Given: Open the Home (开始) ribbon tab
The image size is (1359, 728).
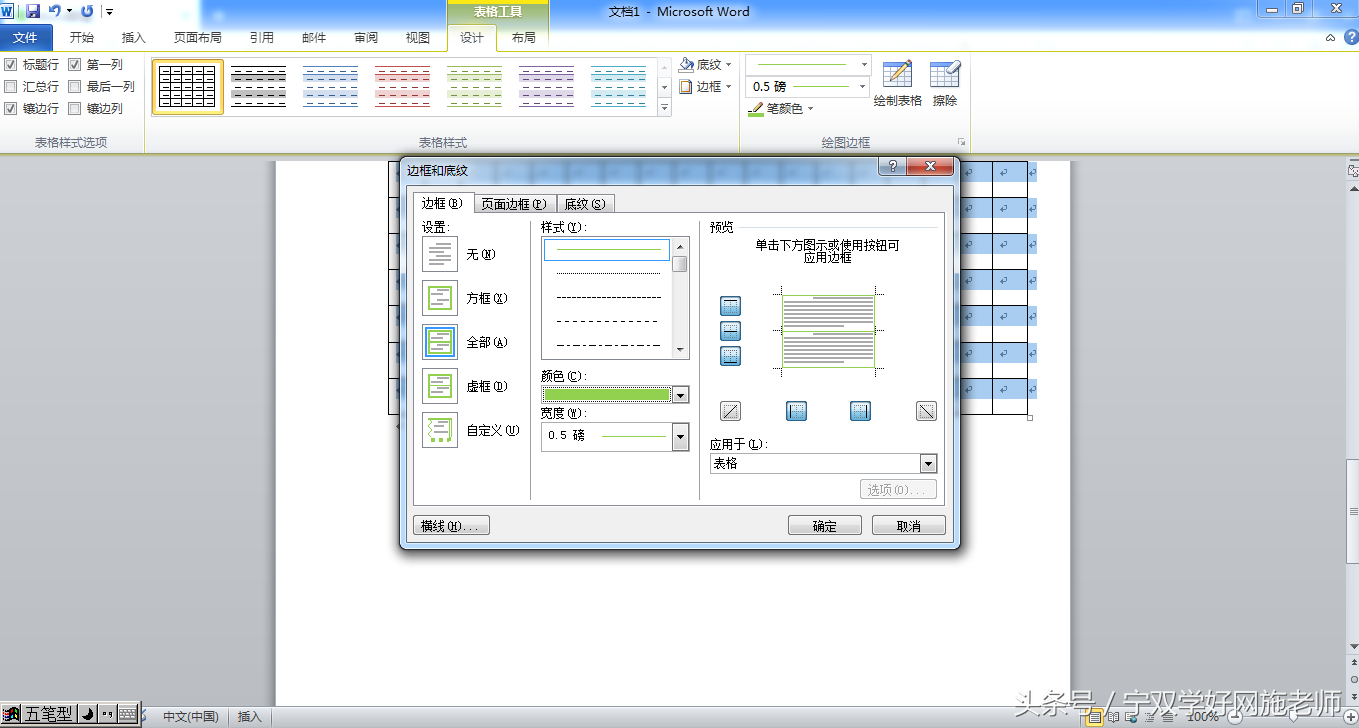Looking at the screenshot, I should (81, 38).
